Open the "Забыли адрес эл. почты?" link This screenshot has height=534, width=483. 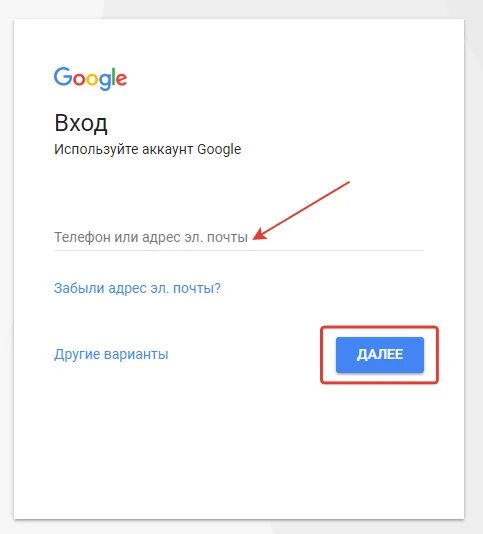(137, 288)
